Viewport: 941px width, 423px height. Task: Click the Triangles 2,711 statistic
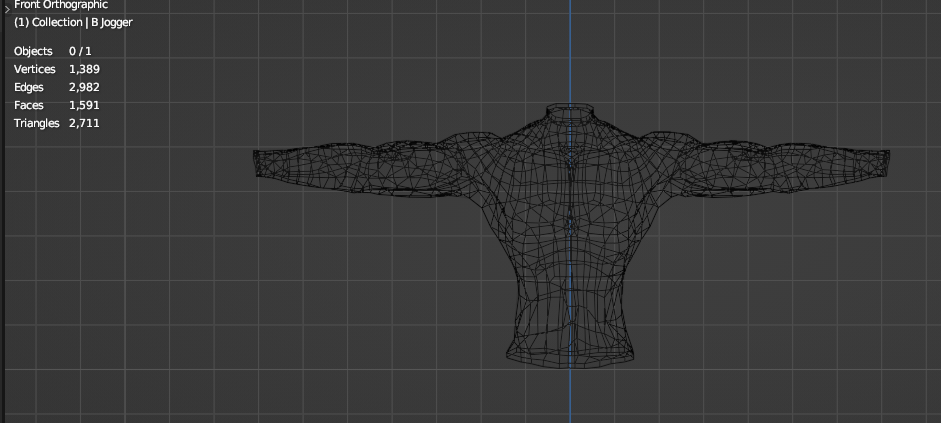click(x=57, y=123)
